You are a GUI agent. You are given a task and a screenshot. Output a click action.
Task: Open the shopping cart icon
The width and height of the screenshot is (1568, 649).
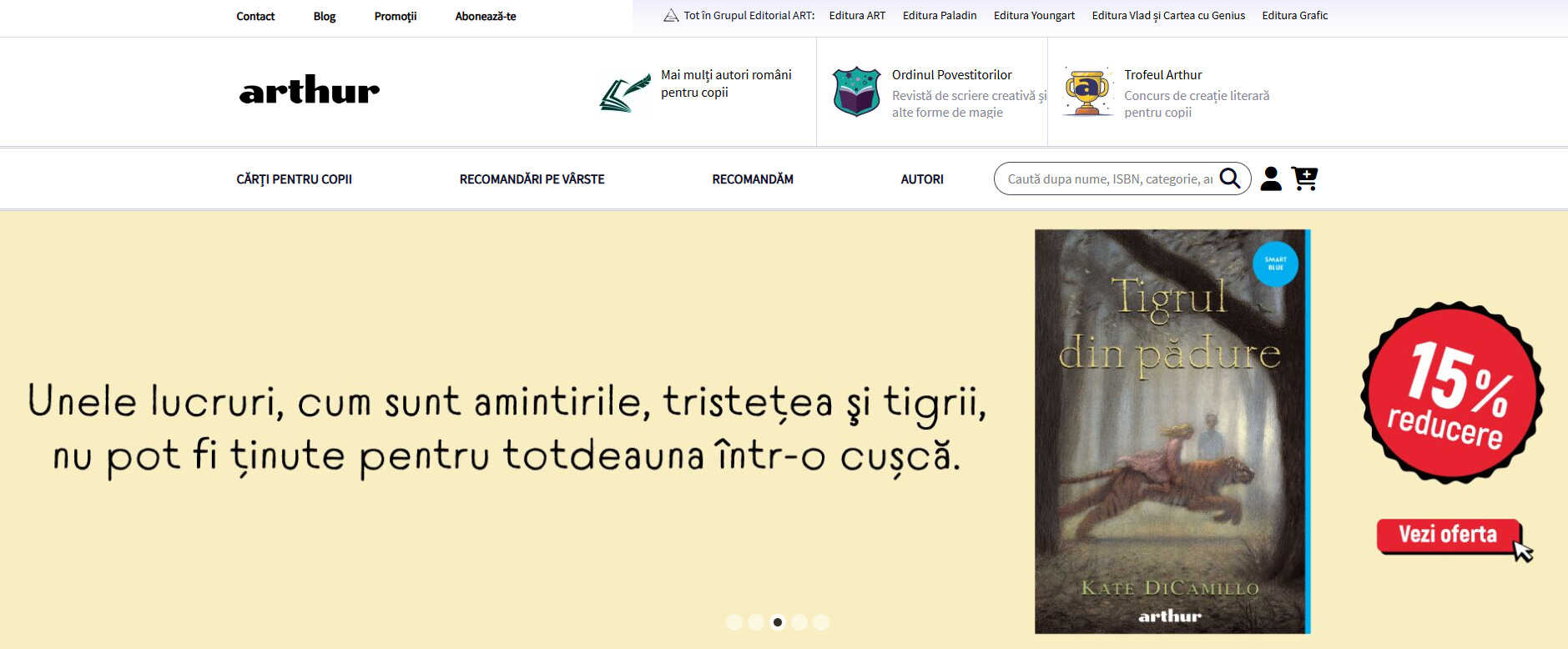1304,179
